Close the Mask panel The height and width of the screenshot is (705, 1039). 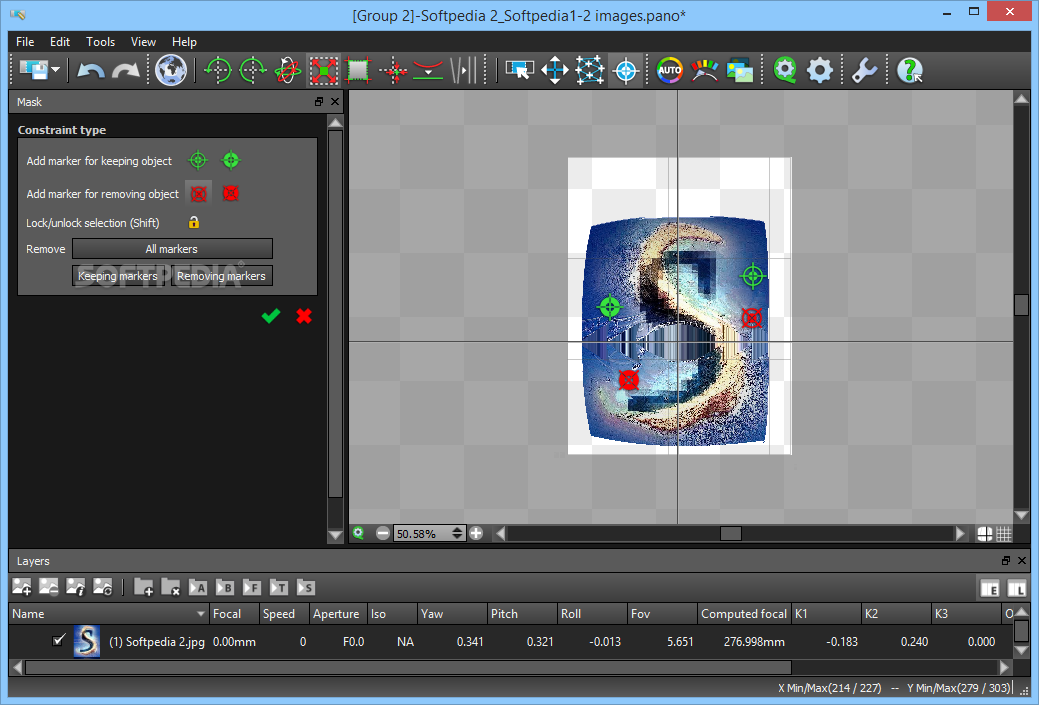pos(335,101)
